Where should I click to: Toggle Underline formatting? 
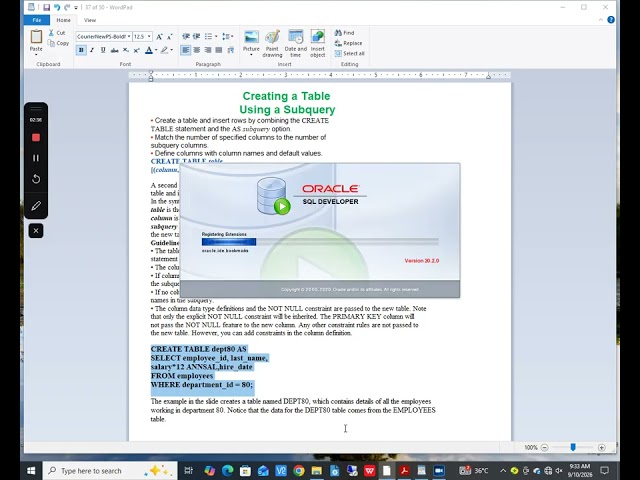(x=103, y=50)
